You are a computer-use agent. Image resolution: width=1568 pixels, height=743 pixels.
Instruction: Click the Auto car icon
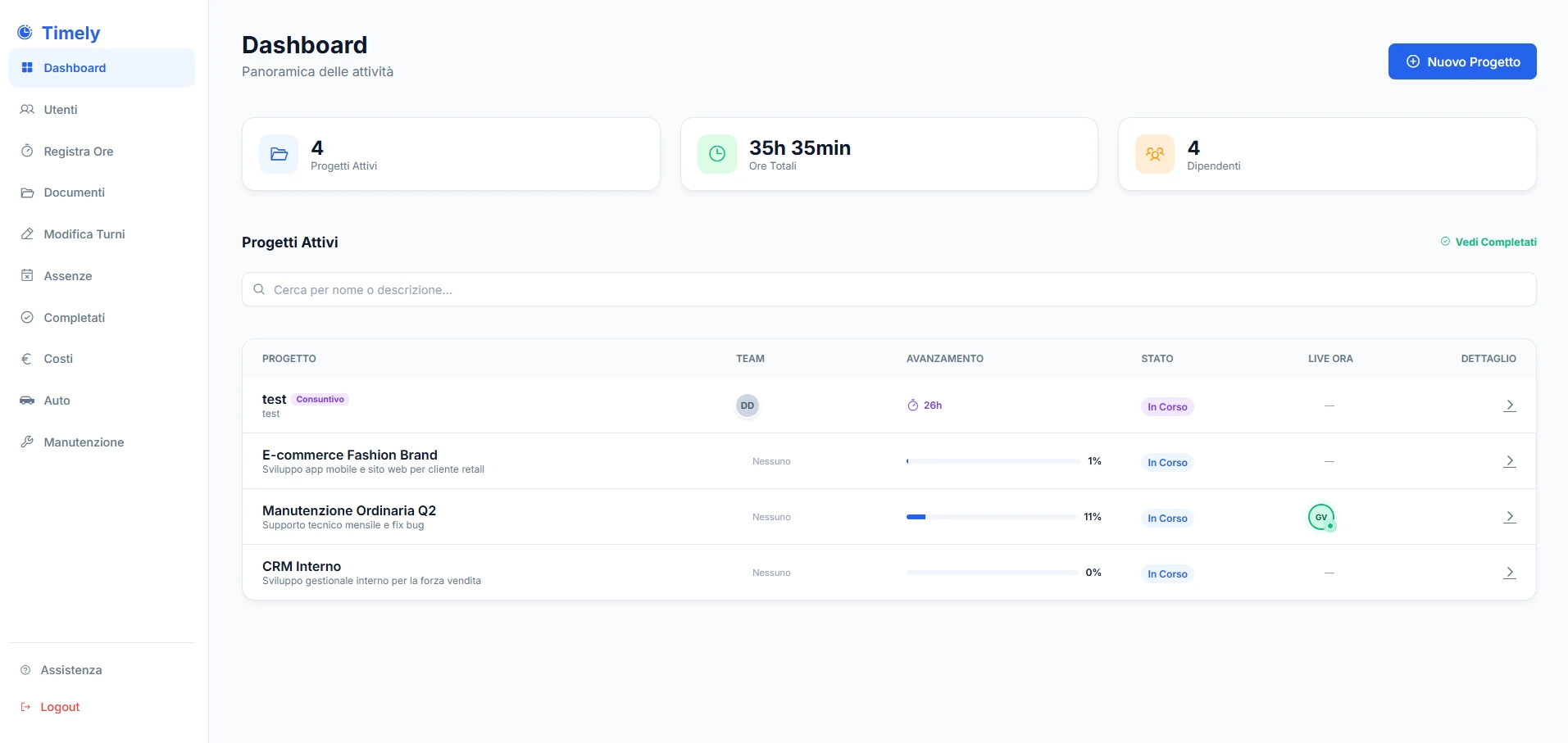pos(27,401)
